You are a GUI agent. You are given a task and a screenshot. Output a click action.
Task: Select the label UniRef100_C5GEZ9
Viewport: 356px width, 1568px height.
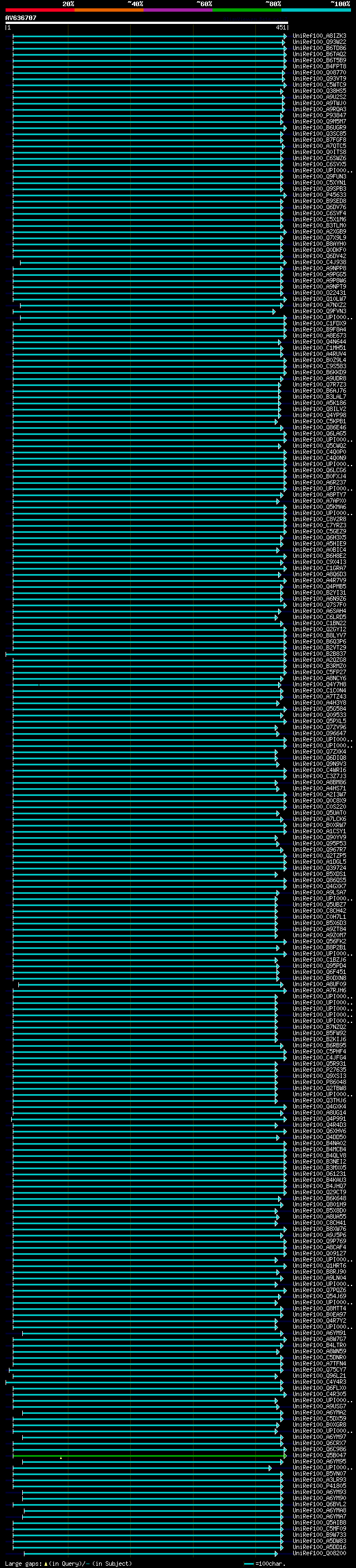319,531
